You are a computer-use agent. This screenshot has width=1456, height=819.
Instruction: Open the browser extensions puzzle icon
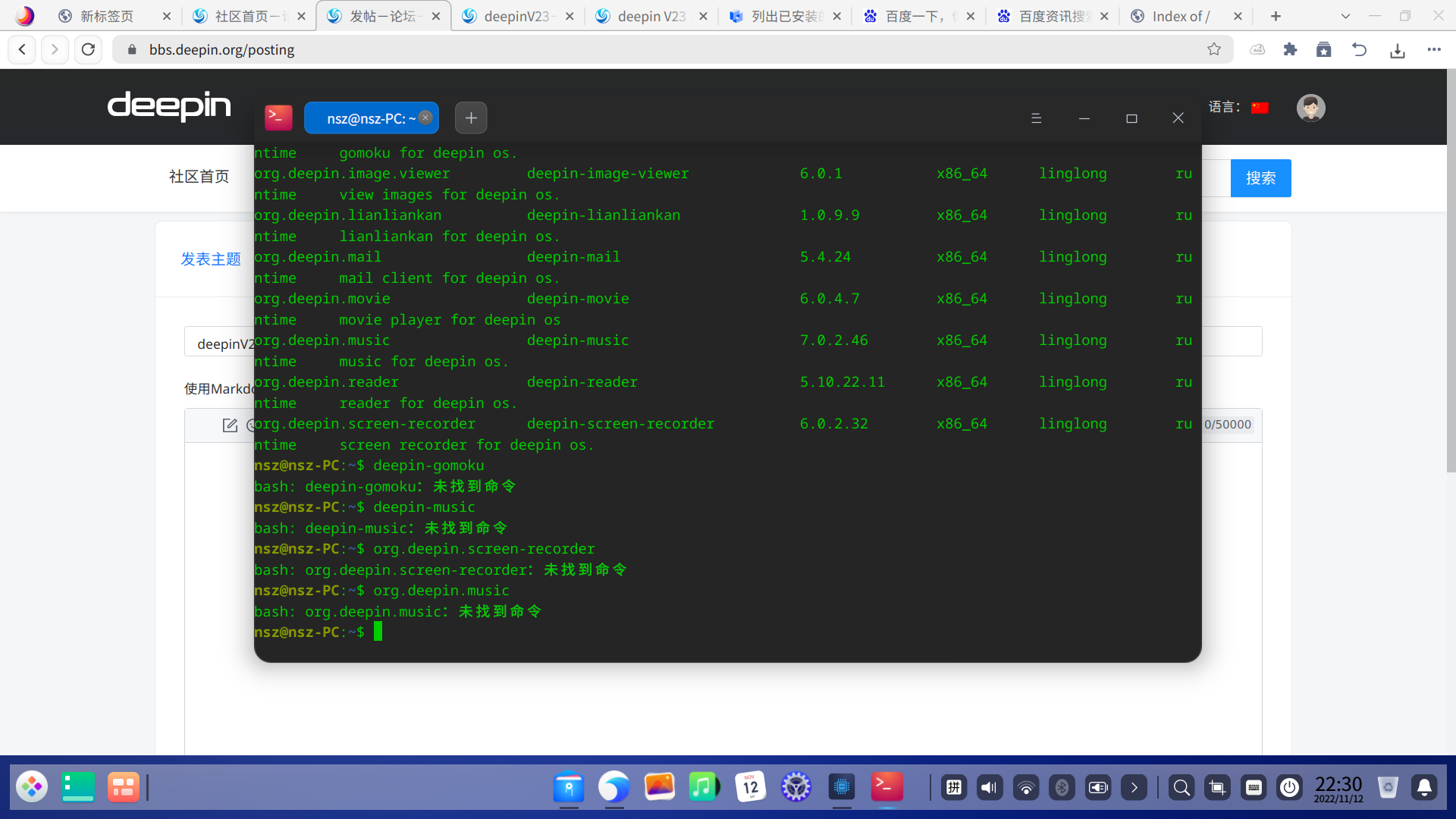(1290, 49)
